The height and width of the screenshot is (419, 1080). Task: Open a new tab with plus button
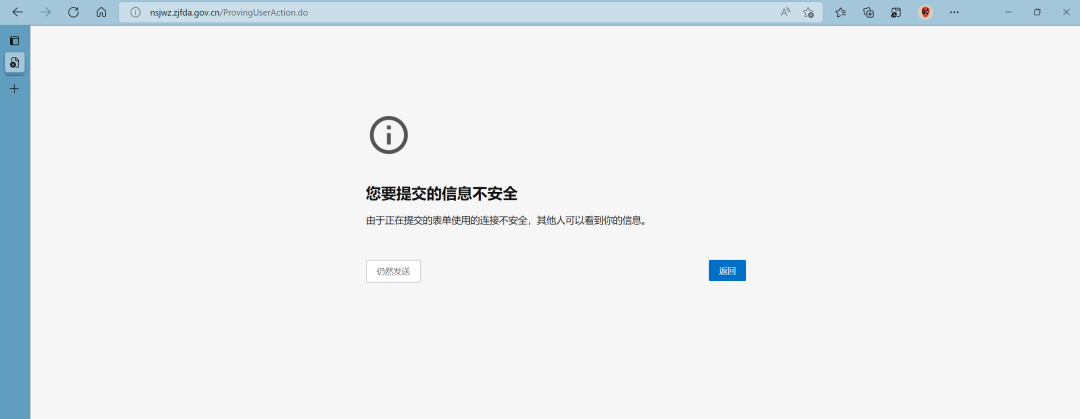14,89
